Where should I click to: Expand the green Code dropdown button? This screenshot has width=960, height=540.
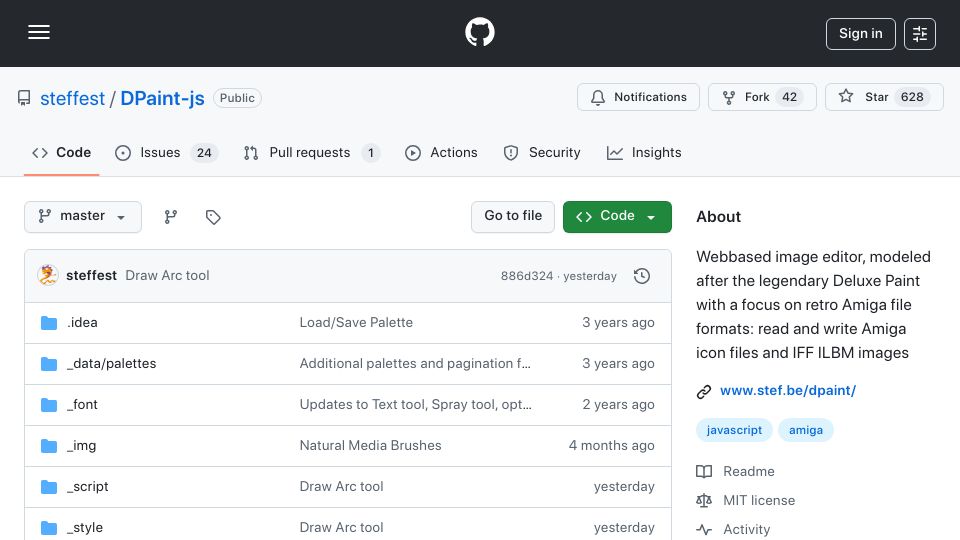pyautogui.click(x=617, y=217)
